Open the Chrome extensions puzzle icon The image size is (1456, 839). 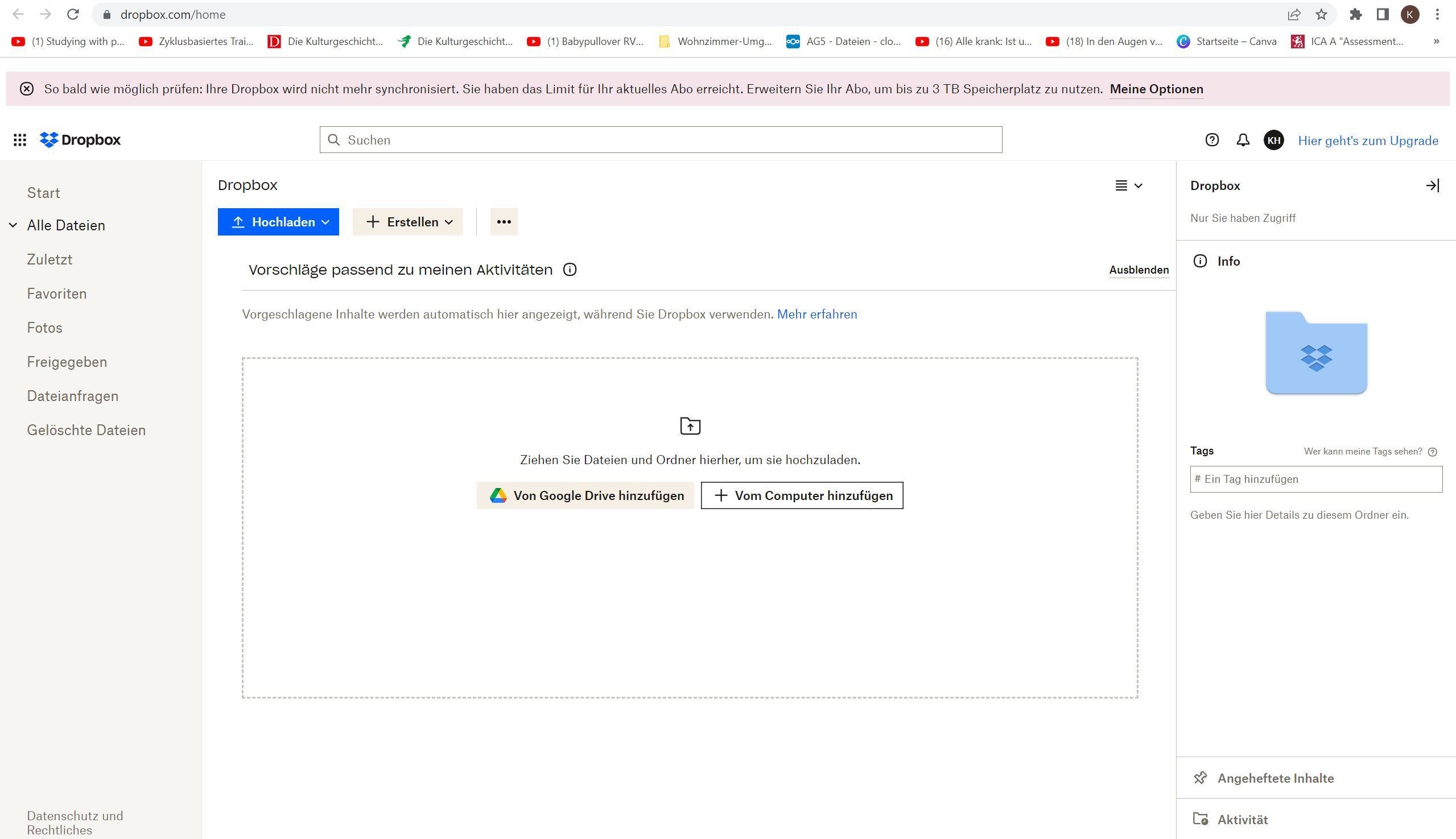tap(1355, 14)
